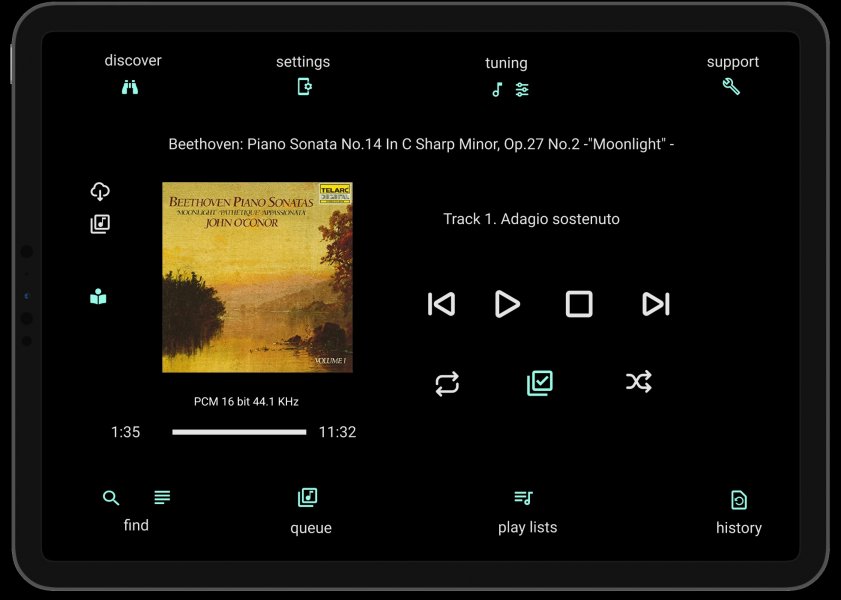This screenshot has height=600, width=841.
Task: Toggle shuffle mode
Action: pyautogui.click(x=639, y=382)
